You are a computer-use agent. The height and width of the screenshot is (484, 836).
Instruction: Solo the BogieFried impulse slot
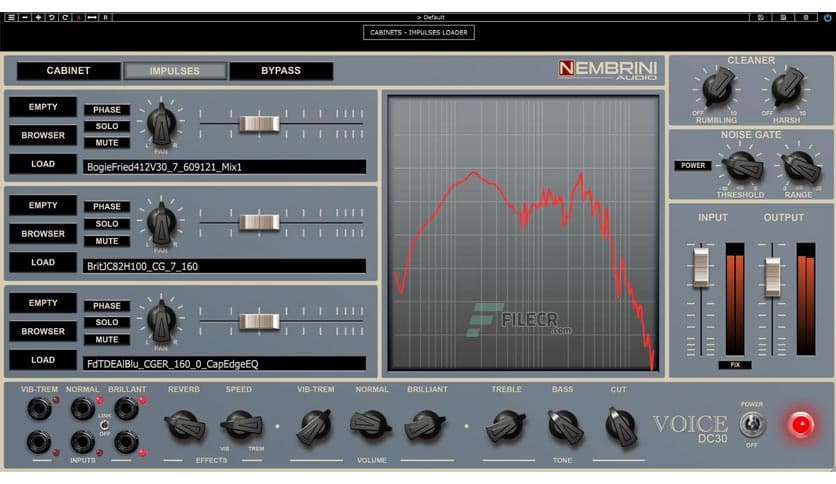tap(107, 126)
